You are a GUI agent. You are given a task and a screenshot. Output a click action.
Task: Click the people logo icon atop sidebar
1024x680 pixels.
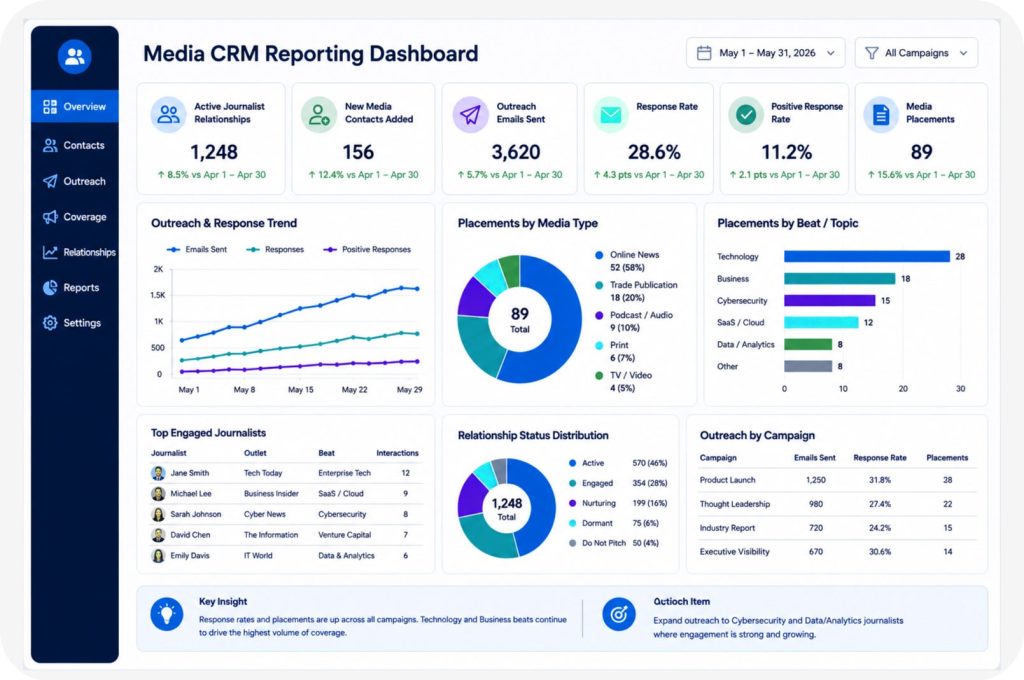(x=74, y=57)
